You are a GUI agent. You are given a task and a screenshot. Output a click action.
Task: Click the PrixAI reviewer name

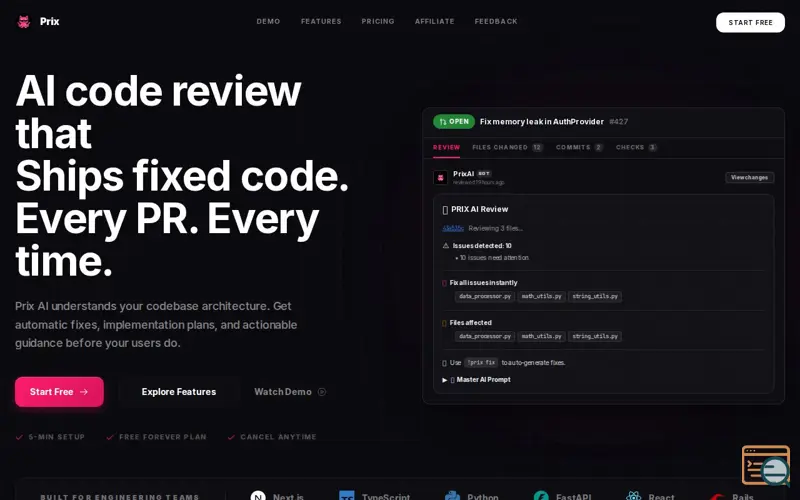click(x=463, y=174)
